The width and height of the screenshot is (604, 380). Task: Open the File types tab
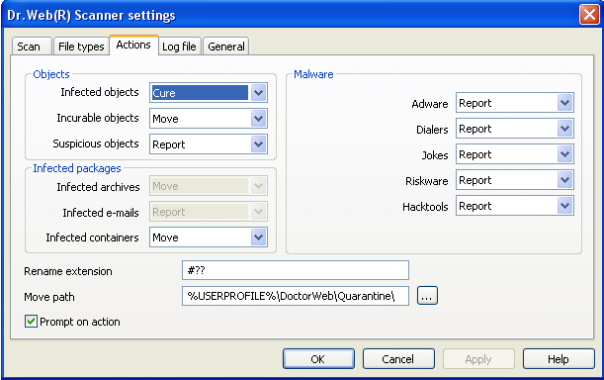point(81,46)
